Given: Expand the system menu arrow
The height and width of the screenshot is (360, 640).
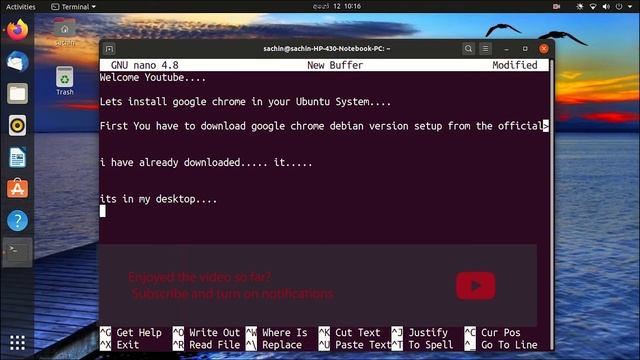Looking at the screenshot, I should [x=630, y=7].
